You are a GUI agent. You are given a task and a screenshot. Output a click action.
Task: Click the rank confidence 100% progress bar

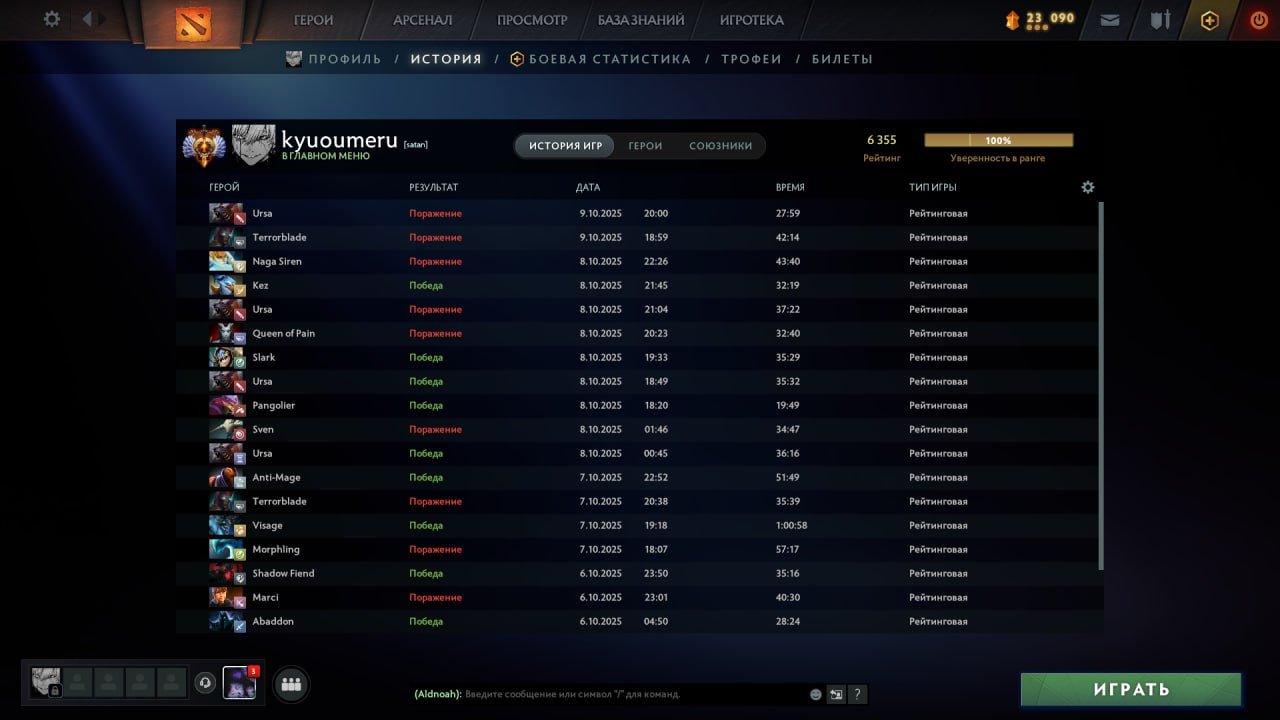point(998,141)
